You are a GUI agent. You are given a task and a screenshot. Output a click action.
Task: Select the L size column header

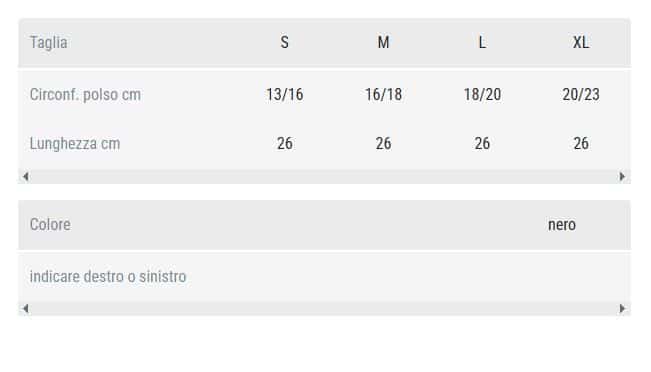482,42
